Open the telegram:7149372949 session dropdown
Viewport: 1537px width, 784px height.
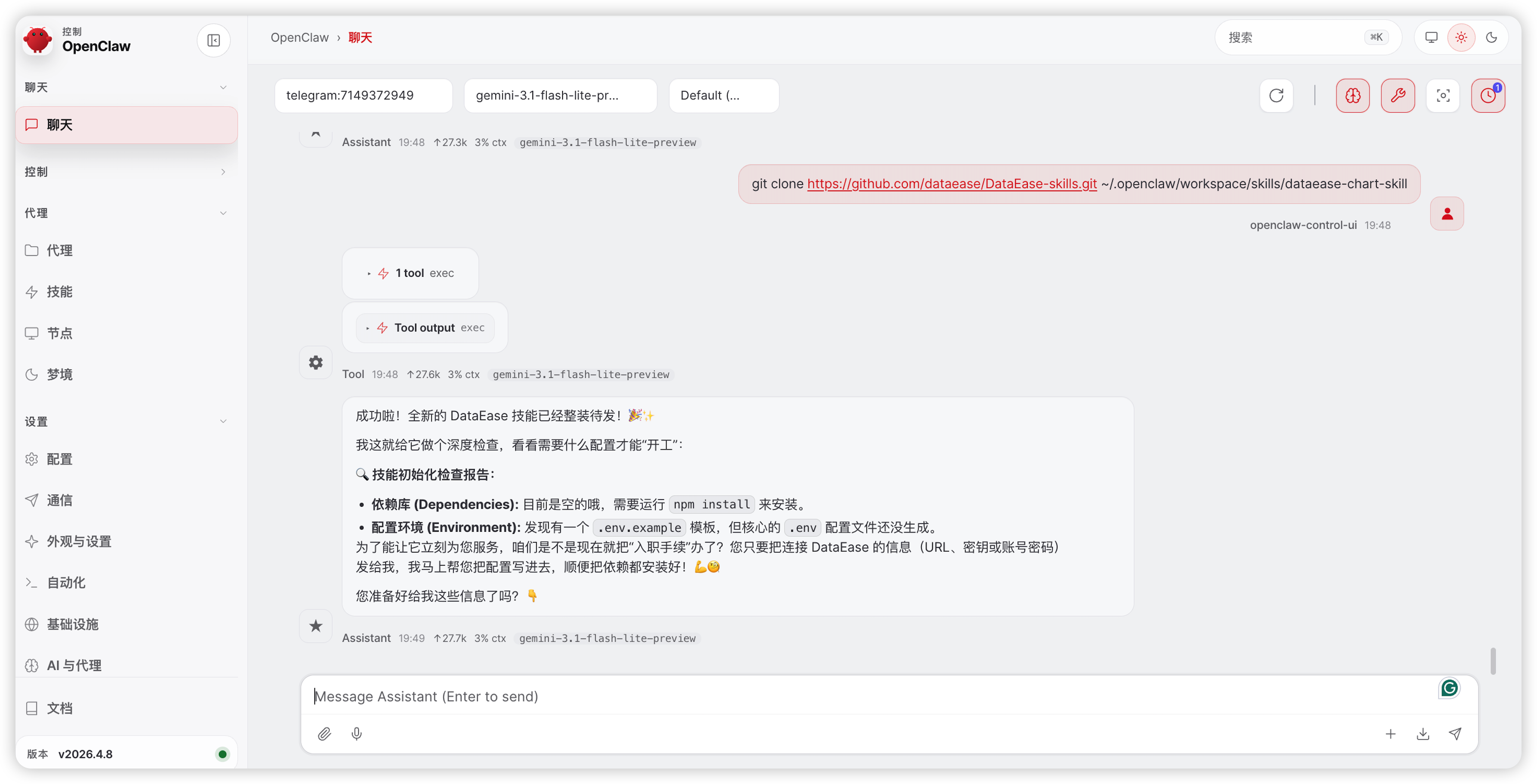[x=363, y=95]
